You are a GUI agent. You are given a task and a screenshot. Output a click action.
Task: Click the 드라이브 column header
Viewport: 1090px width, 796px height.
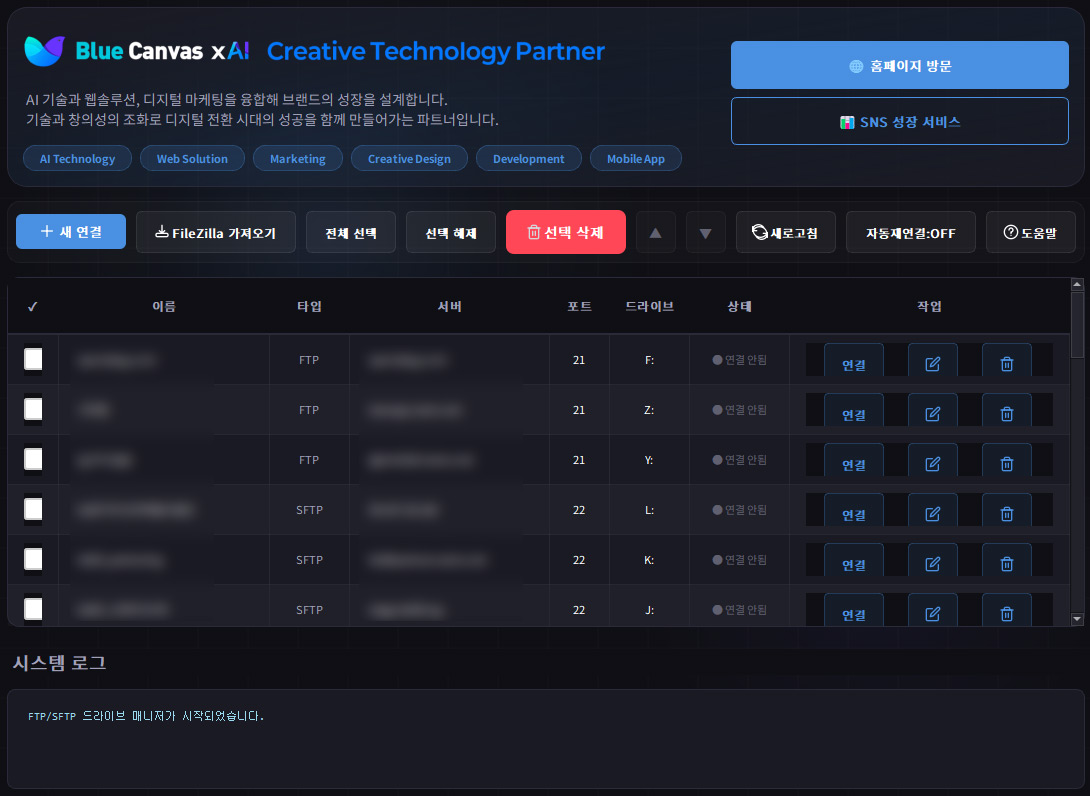tap(649, 307)
